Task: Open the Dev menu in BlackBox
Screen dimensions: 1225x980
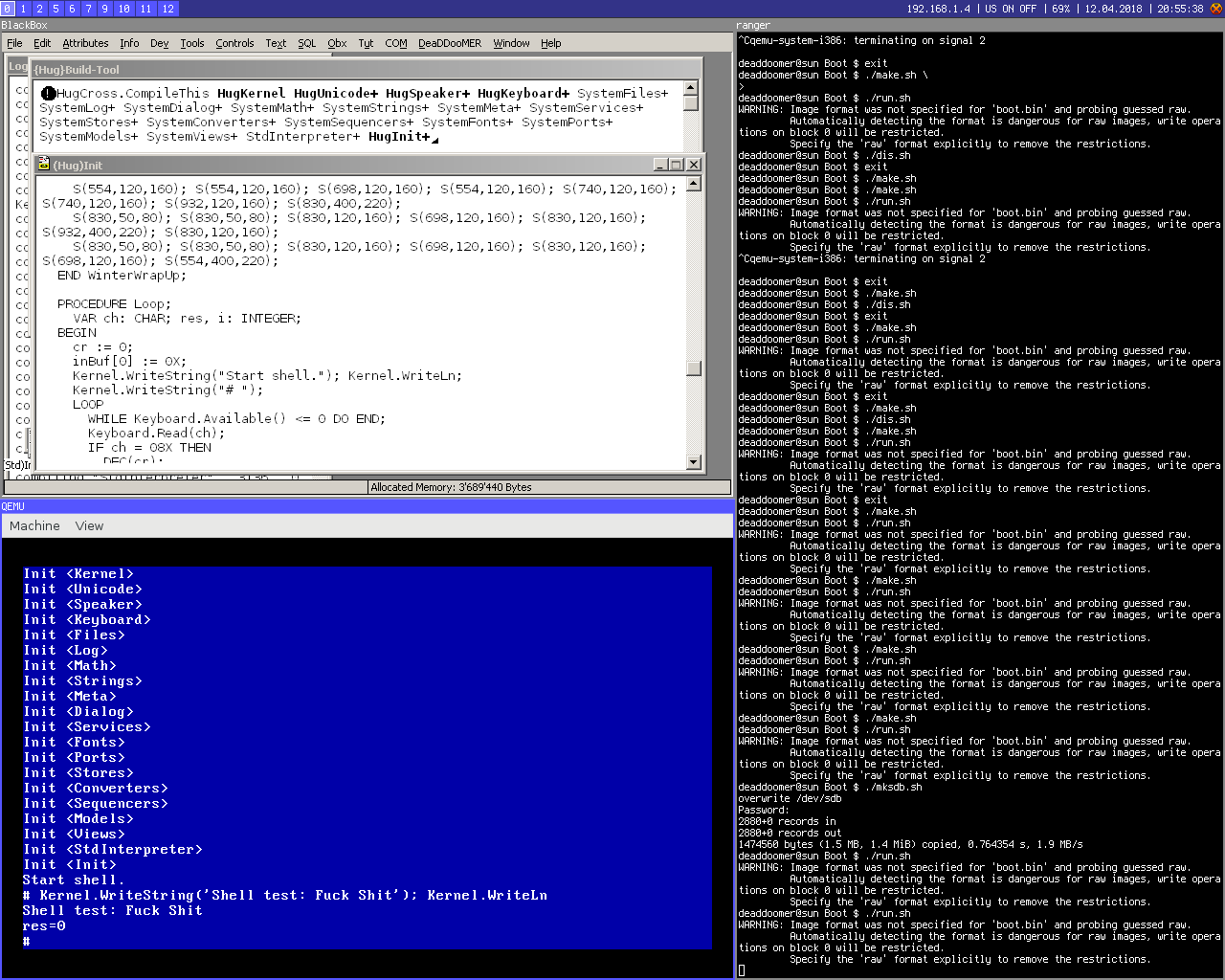Action: click(159, 43)
